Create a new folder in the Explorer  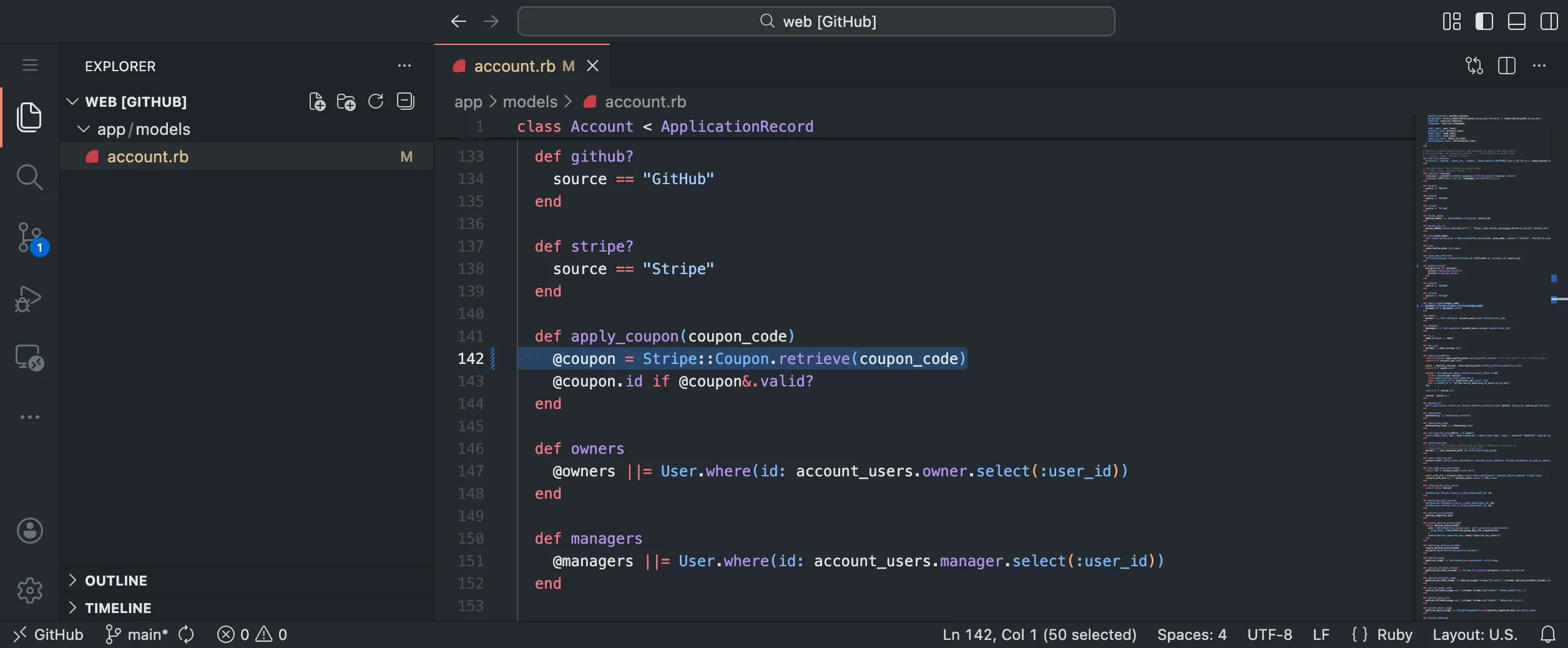[346, 101]
